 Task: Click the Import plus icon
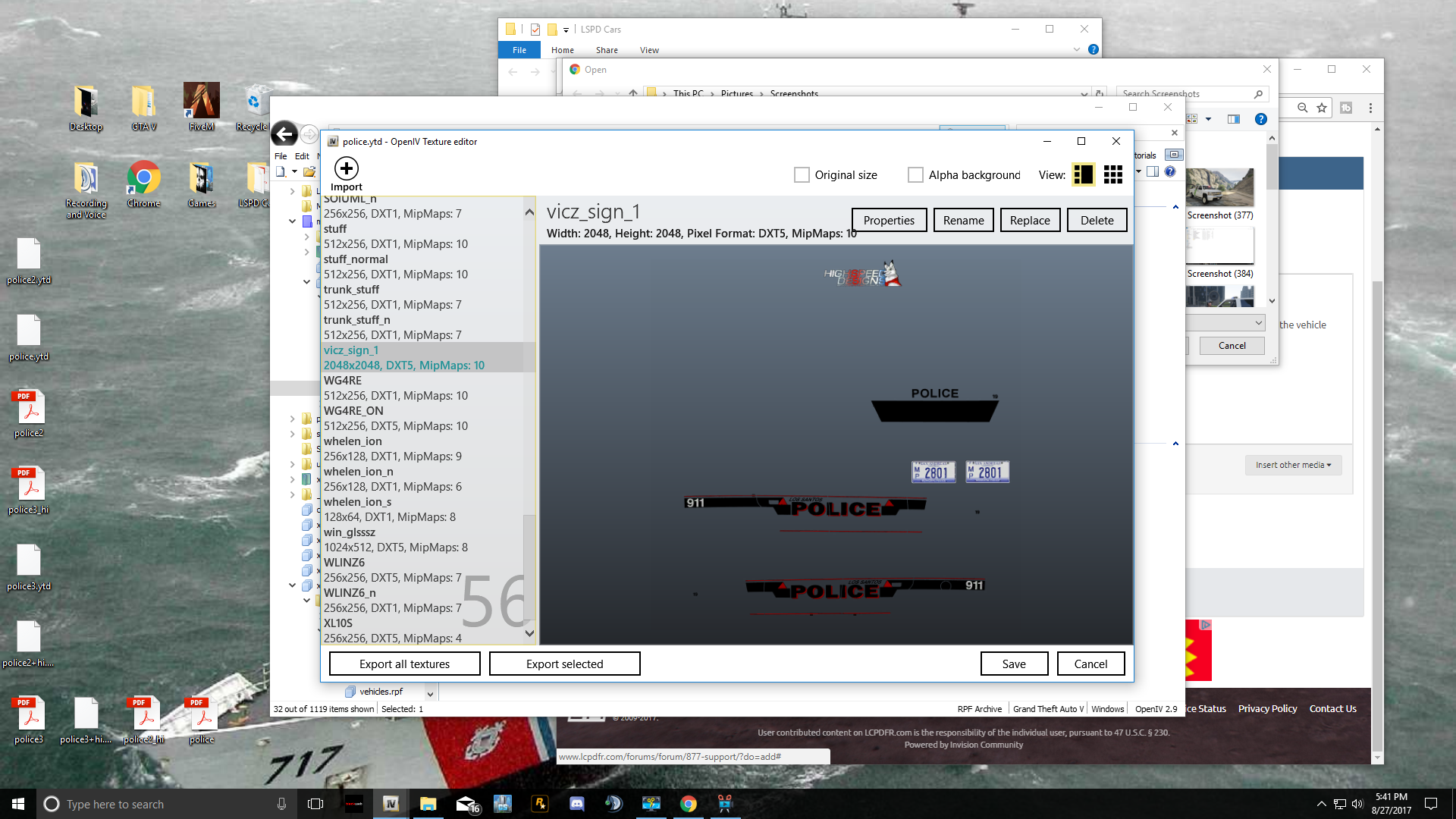tap(347, 168)
